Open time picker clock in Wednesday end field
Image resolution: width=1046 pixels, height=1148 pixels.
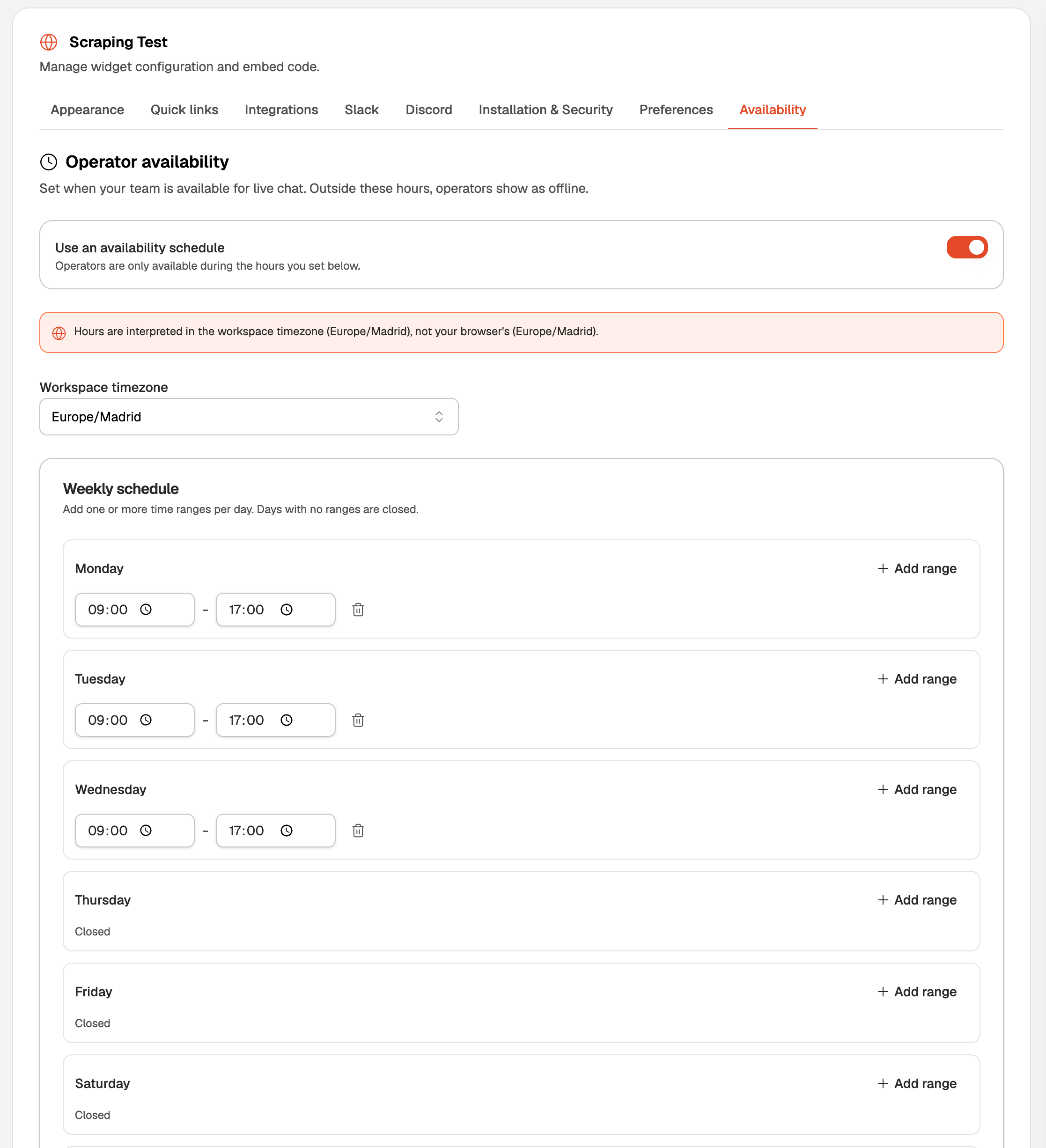click(287, 831)
